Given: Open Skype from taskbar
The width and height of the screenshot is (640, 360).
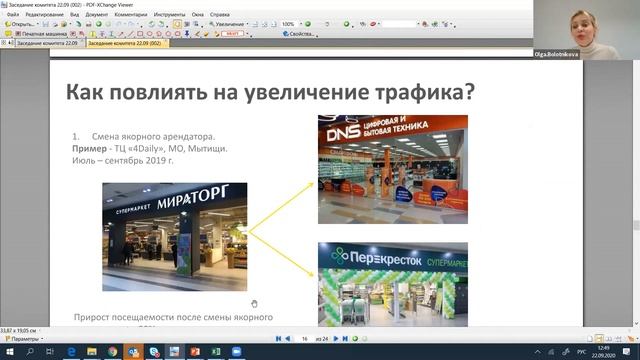Looking at the screenshot, I should [x=154, y=351].
